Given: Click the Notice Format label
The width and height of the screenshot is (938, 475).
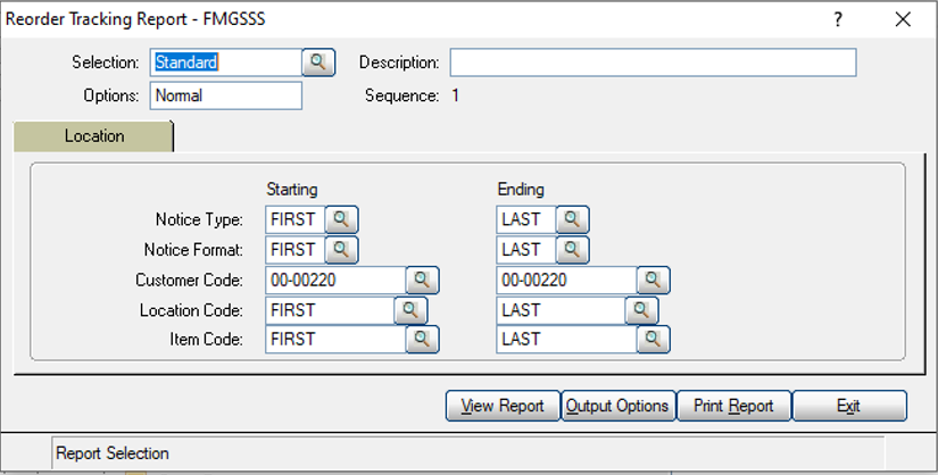Looking at the screenshot, I should tap(193, 249).
